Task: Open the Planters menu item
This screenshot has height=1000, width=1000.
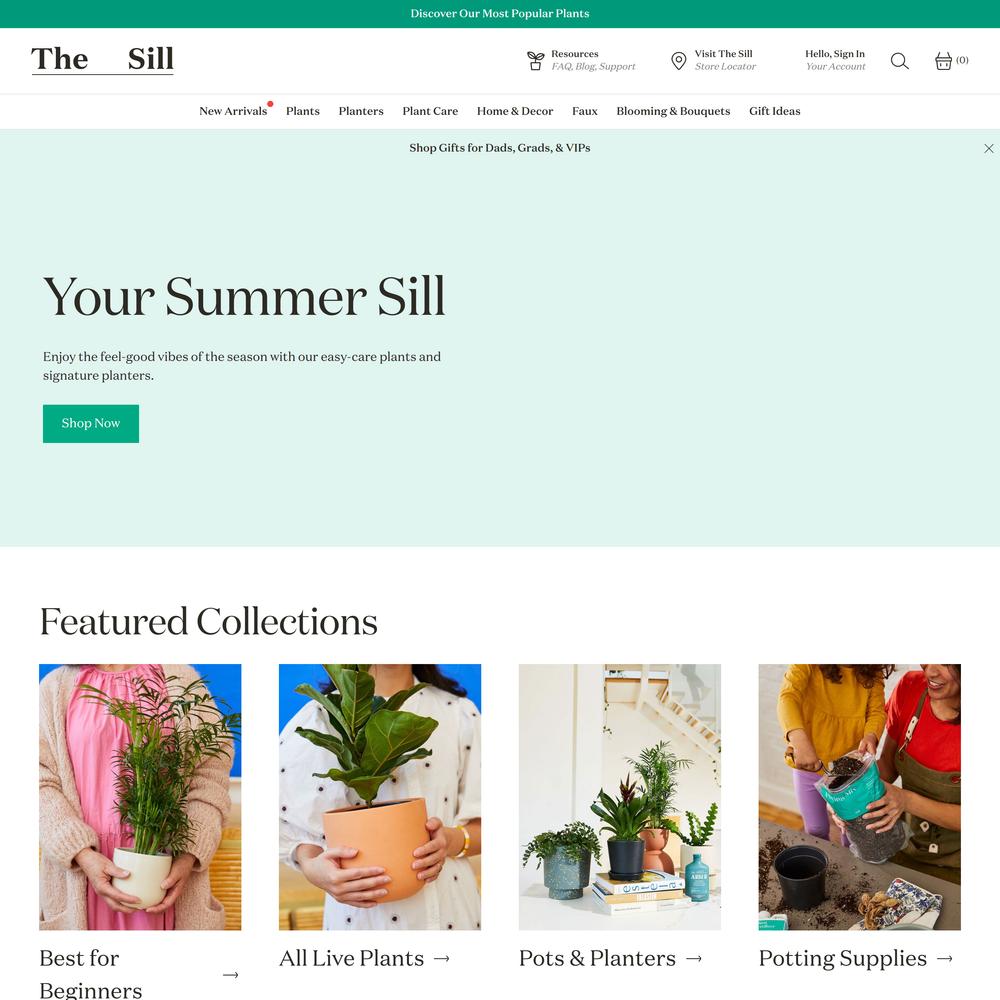Action: (x=361, y=111)
